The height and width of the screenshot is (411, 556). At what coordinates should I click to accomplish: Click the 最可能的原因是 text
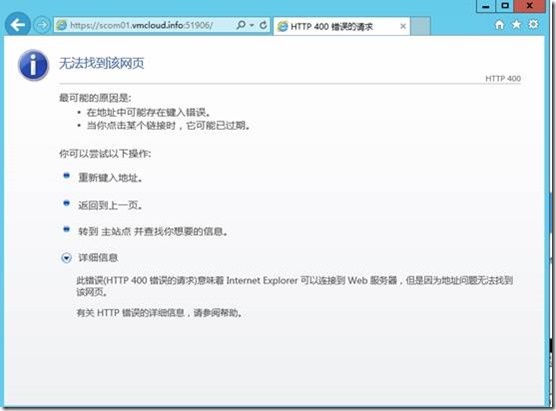(95, 98)
